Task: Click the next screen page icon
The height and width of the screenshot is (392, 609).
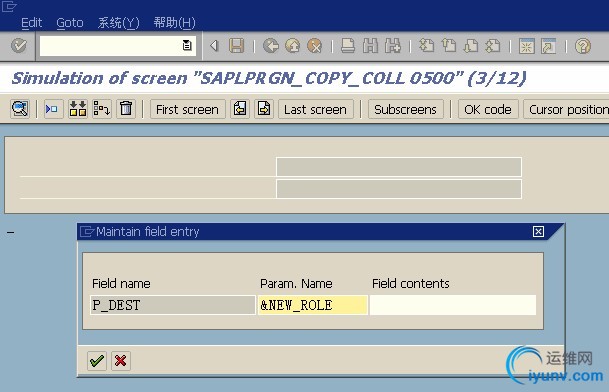Action: tap(264, 109)
